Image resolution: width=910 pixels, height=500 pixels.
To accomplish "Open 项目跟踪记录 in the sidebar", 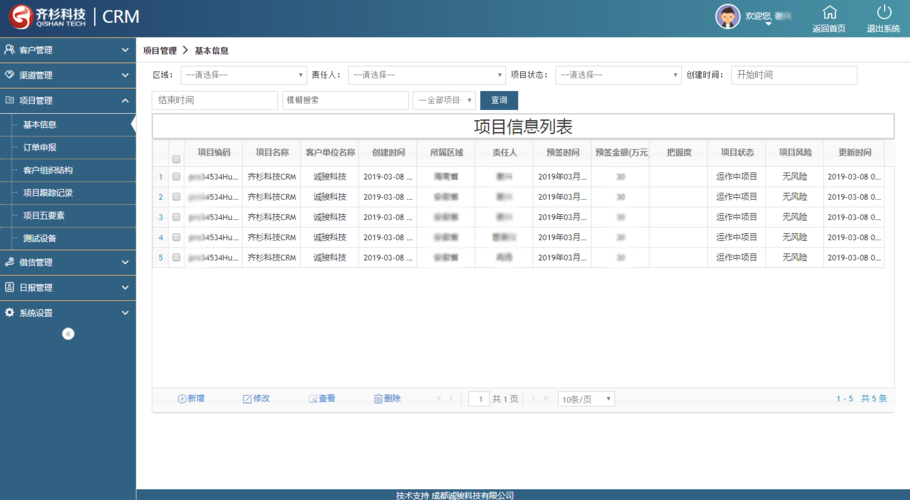I will click(48, 193).
